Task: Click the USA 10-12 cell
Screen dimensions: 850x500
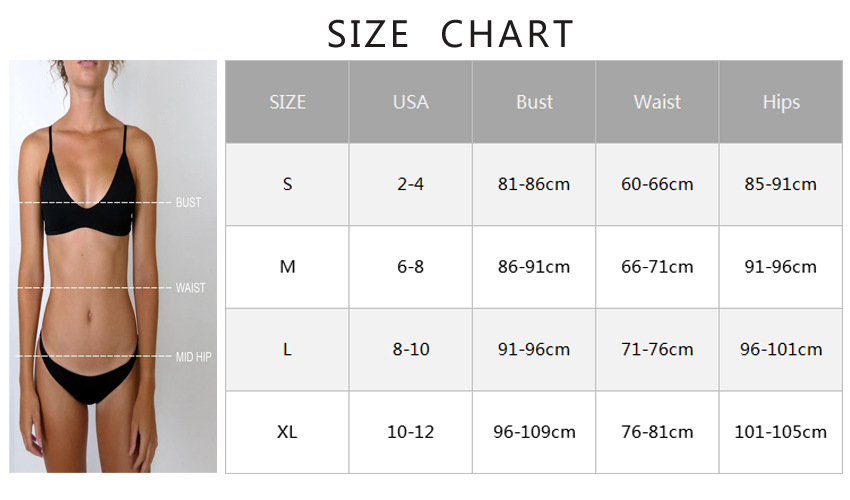Action: pyautogui.click(x=410, y=432)
